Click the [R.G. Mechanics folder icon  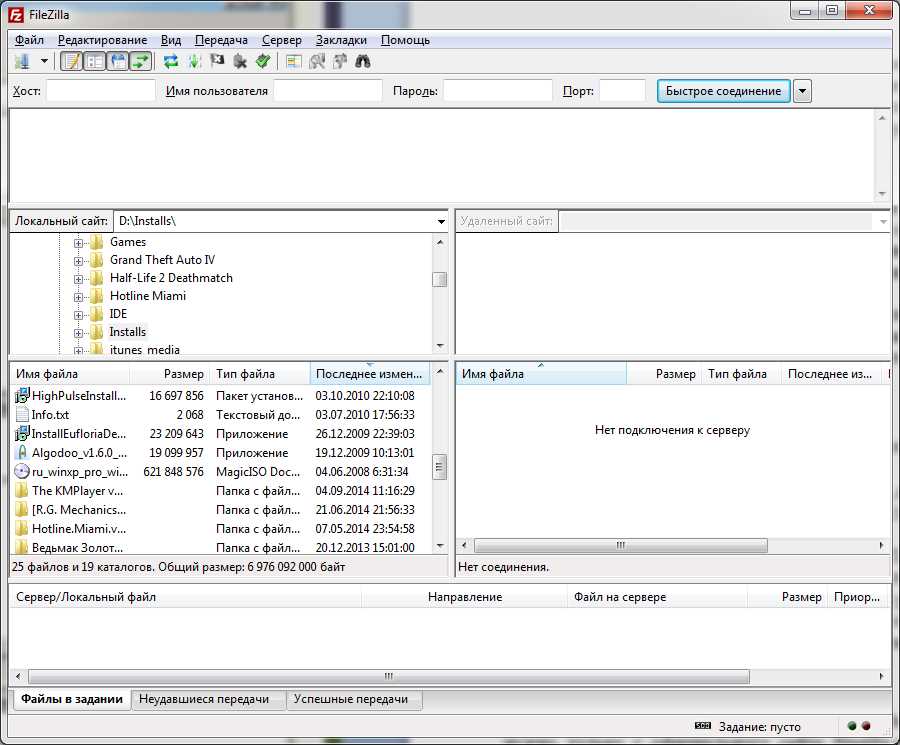(22, 509)
